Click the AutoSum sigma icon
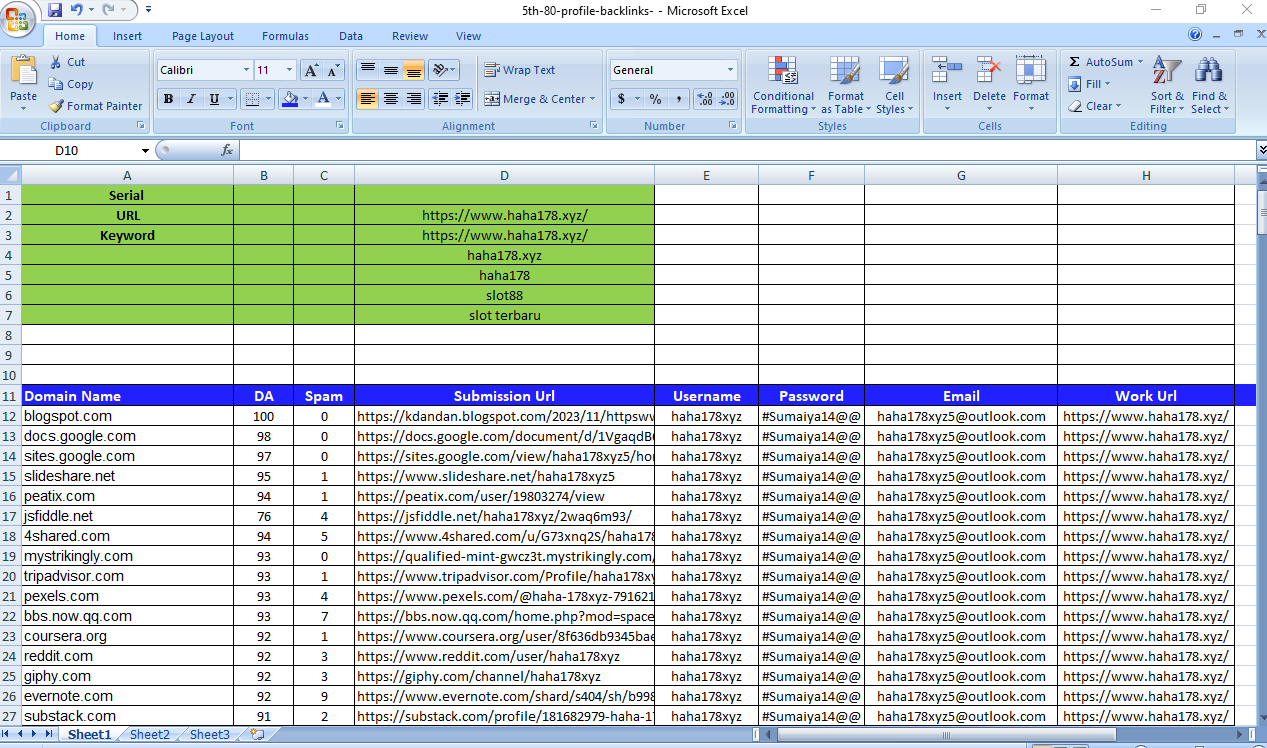1267x748 pixels. [1075, 62]
